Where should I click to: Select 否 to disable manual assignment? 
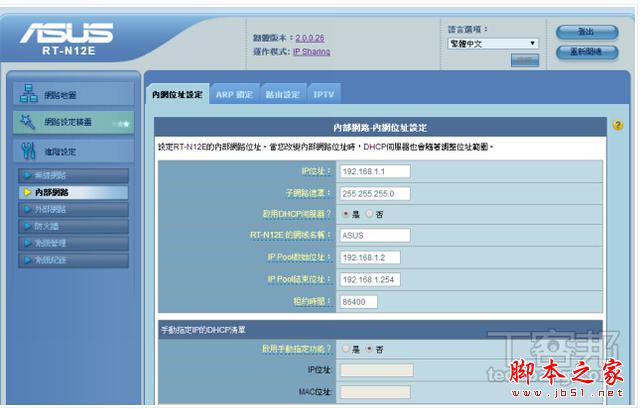tap(369, 349)
